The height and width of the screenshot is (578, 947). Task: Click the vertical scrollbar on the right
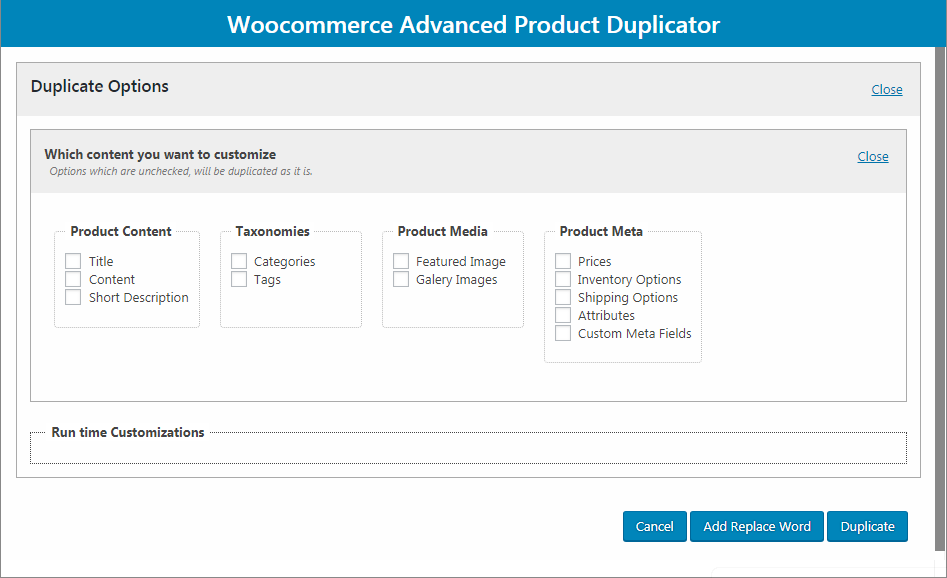click(940, 300)
